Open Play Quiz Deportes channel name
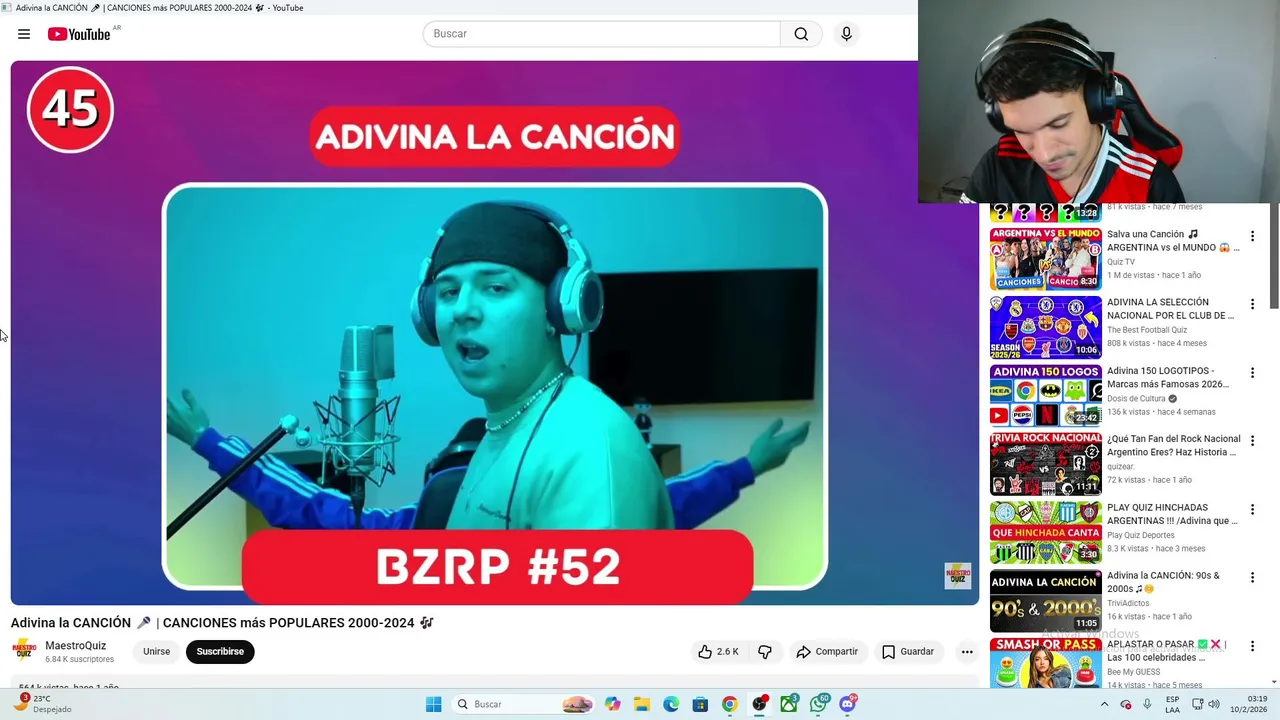 [x=1141, y=535]
